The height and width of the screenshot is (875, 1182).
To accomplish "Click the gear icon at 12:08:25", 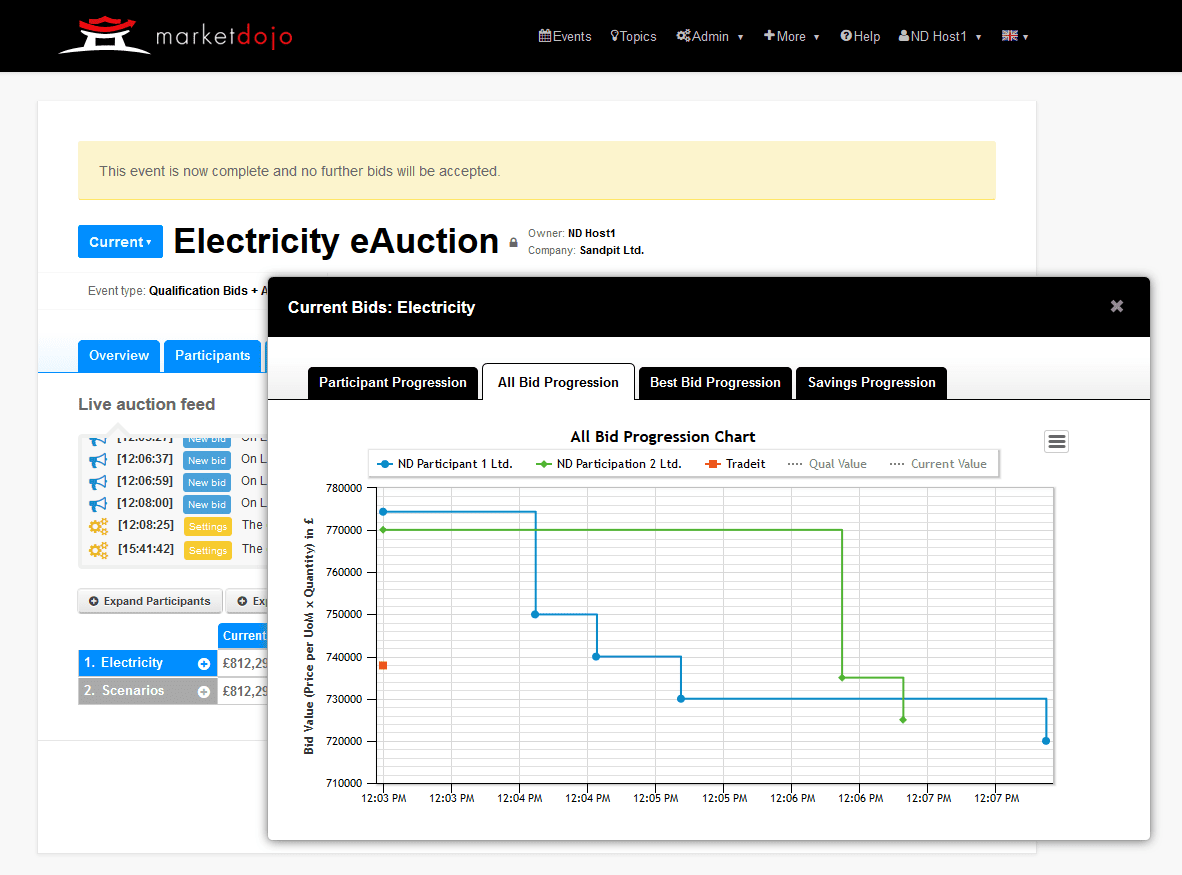I will [98, 526].
